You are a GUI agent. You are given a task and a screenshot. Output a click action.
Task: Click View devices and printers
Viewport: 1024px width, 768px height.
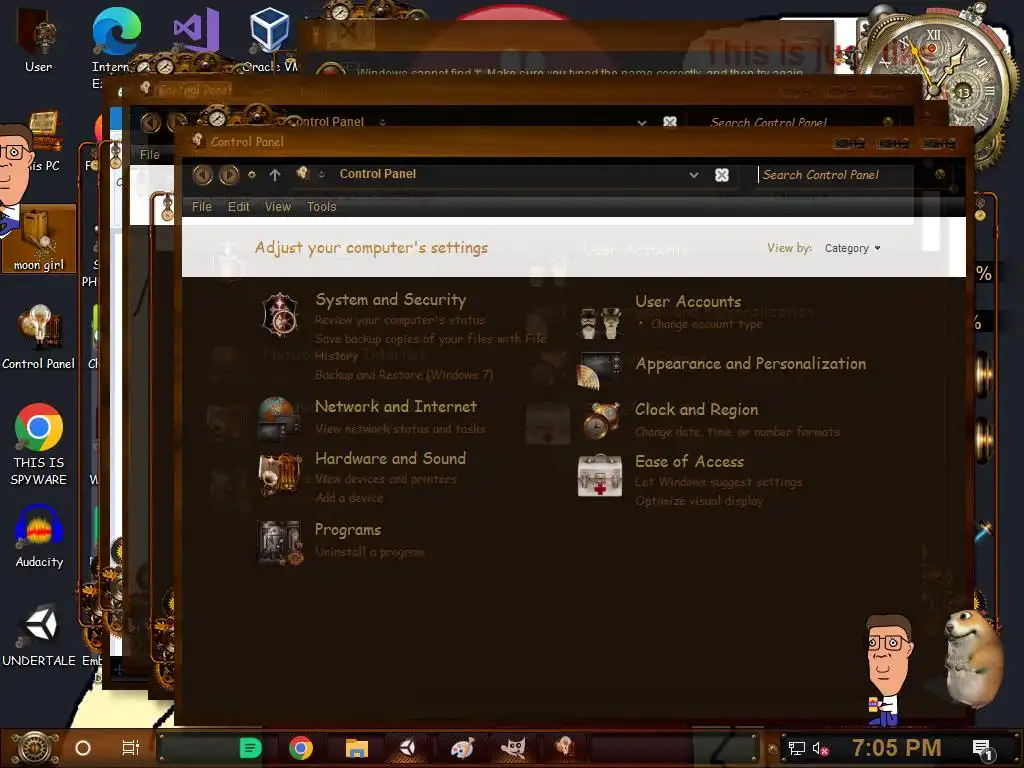385,479
